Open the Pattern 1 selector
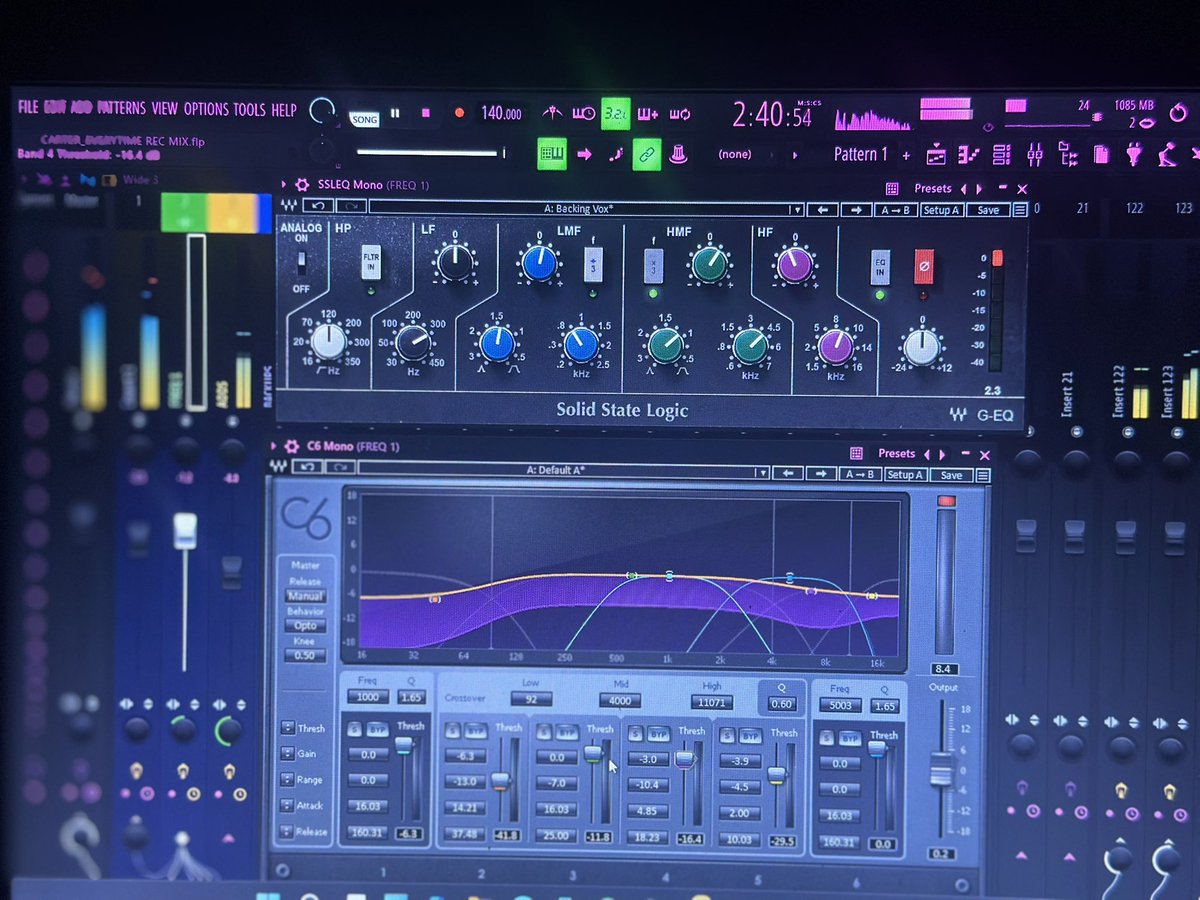Image resolution: width=1200 pixels, height=900 pixels. coord(861,154)
